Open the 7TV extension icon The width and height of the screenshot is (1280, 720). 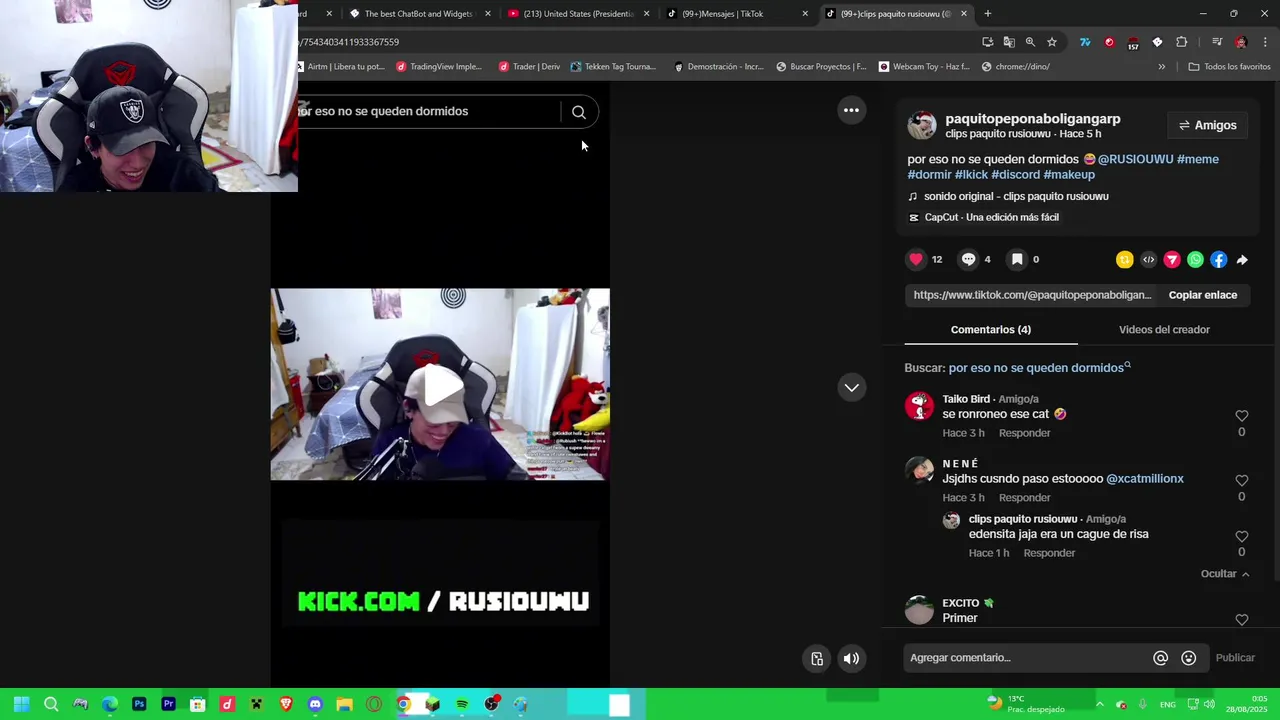[1085, 42]
